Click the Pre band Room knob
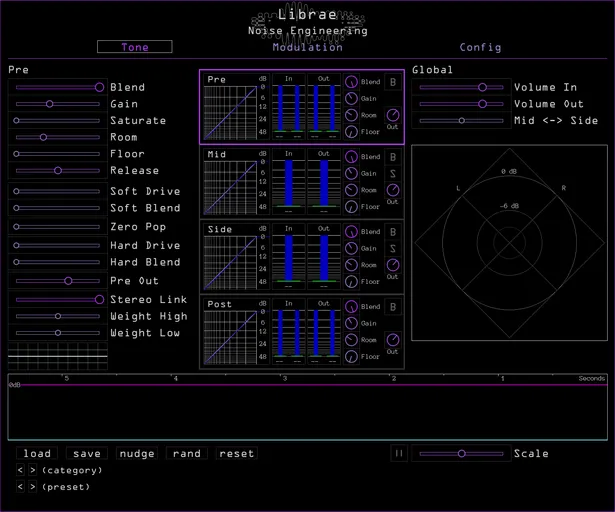Viewport: 615px width, 512px height. [351, 115]
